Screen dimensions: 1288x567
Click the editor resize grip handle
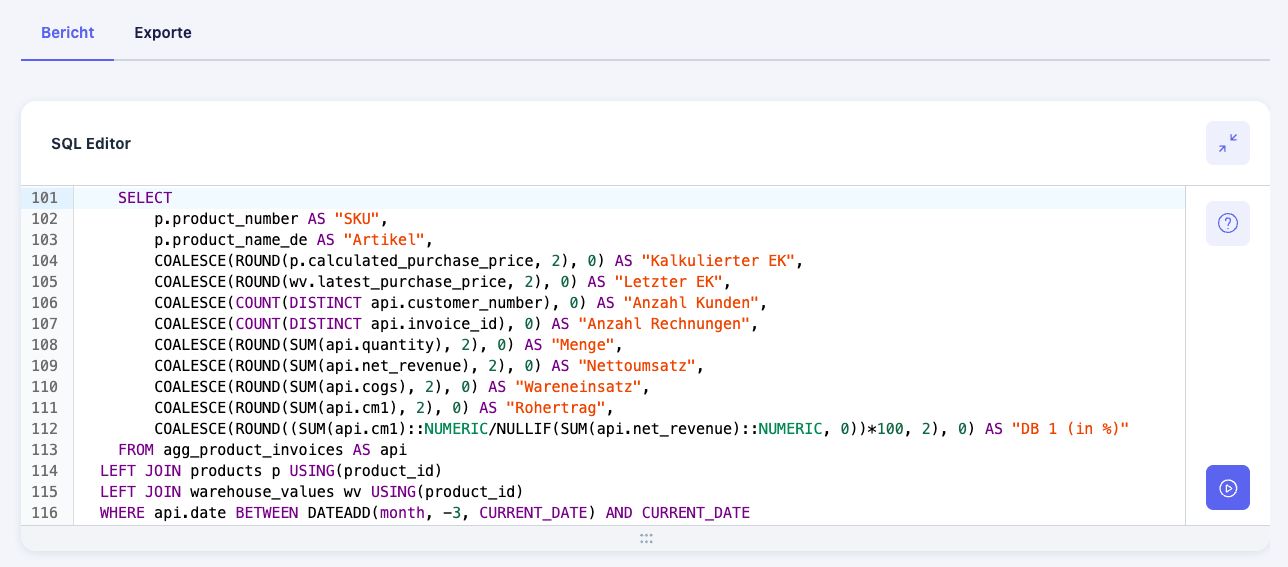pos(646,538)
